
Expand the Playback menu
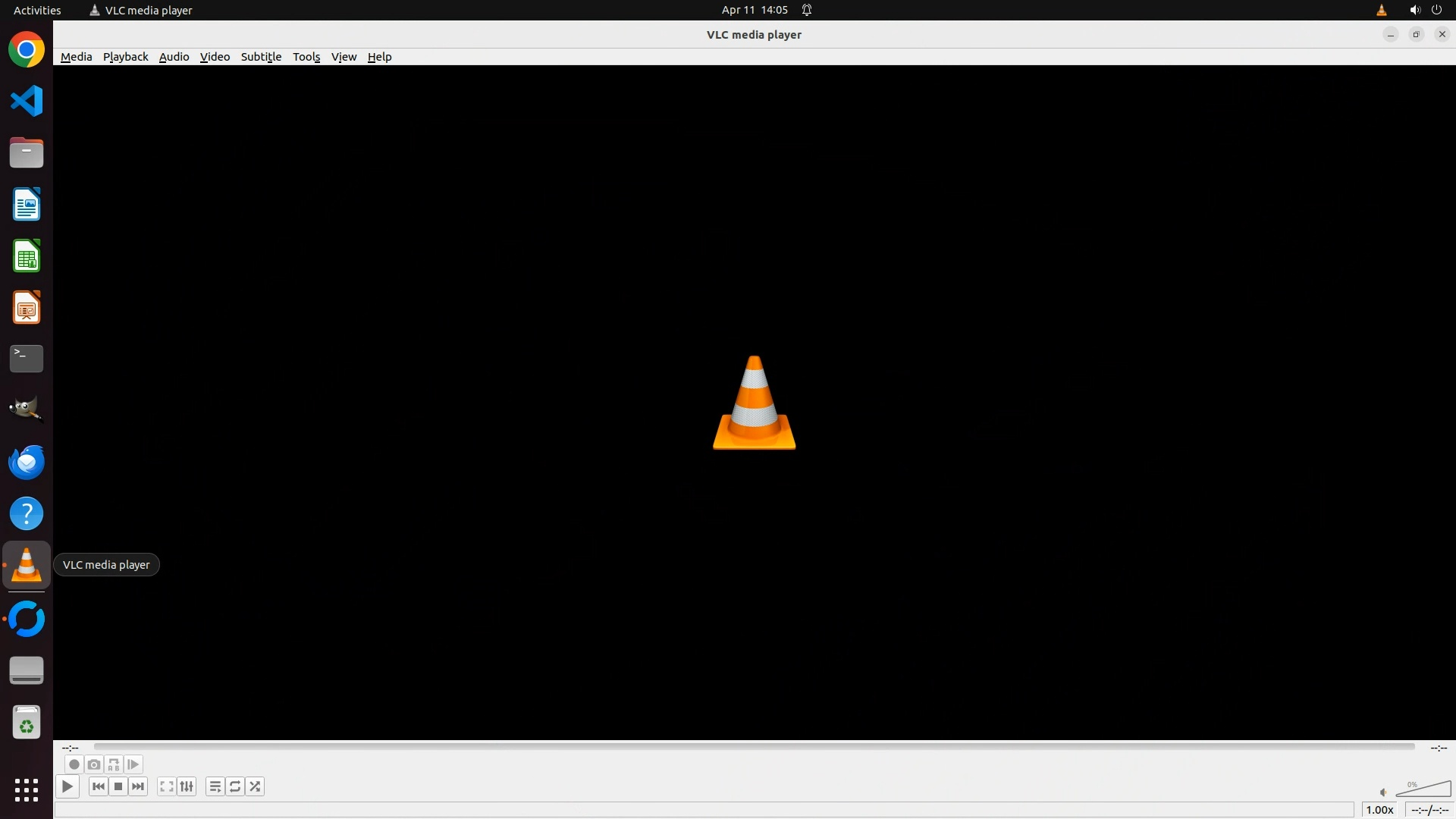pos(125,57)
